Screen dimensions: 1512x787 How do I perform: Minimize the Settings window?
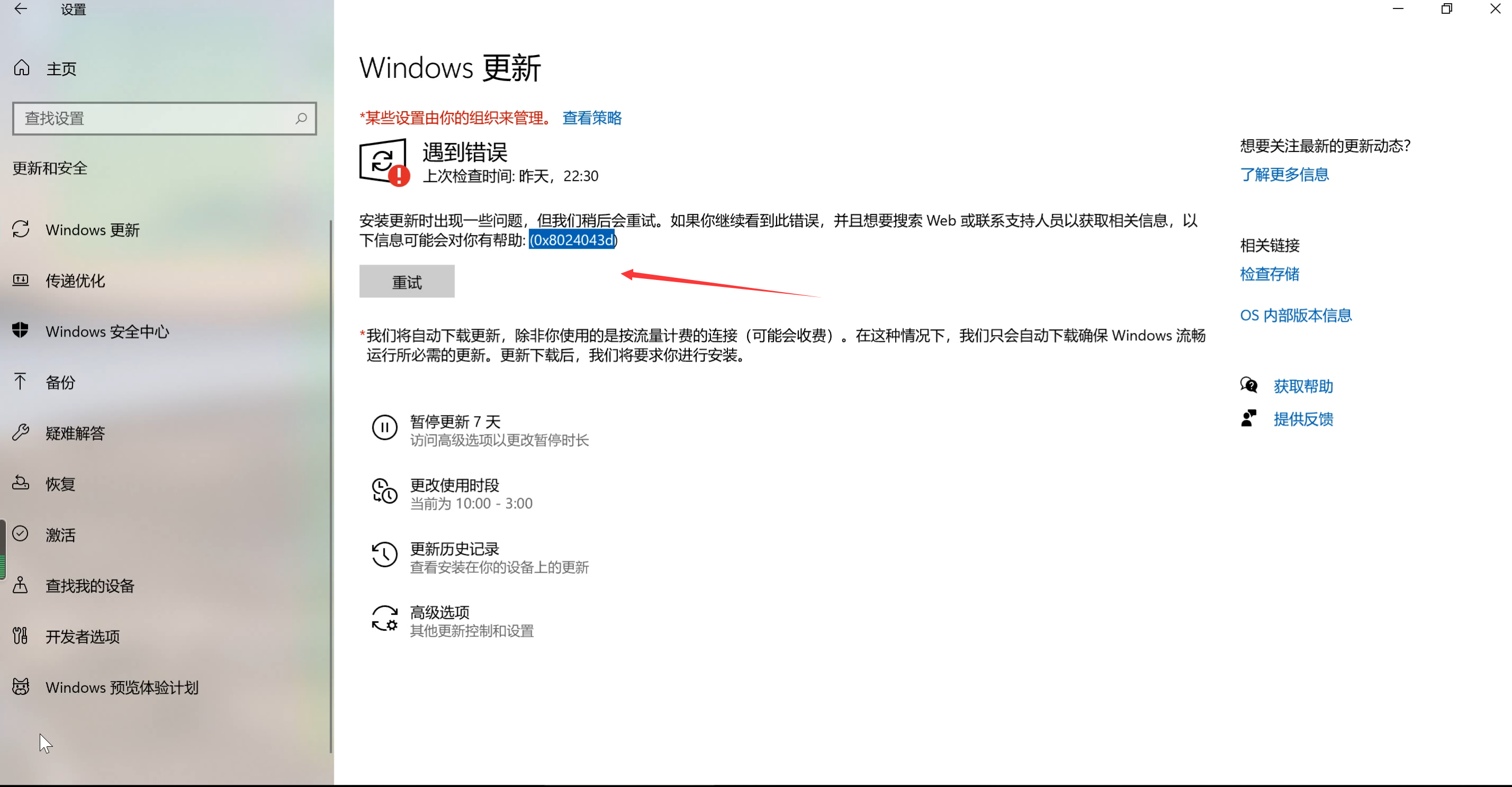[x=1398, y=9]
